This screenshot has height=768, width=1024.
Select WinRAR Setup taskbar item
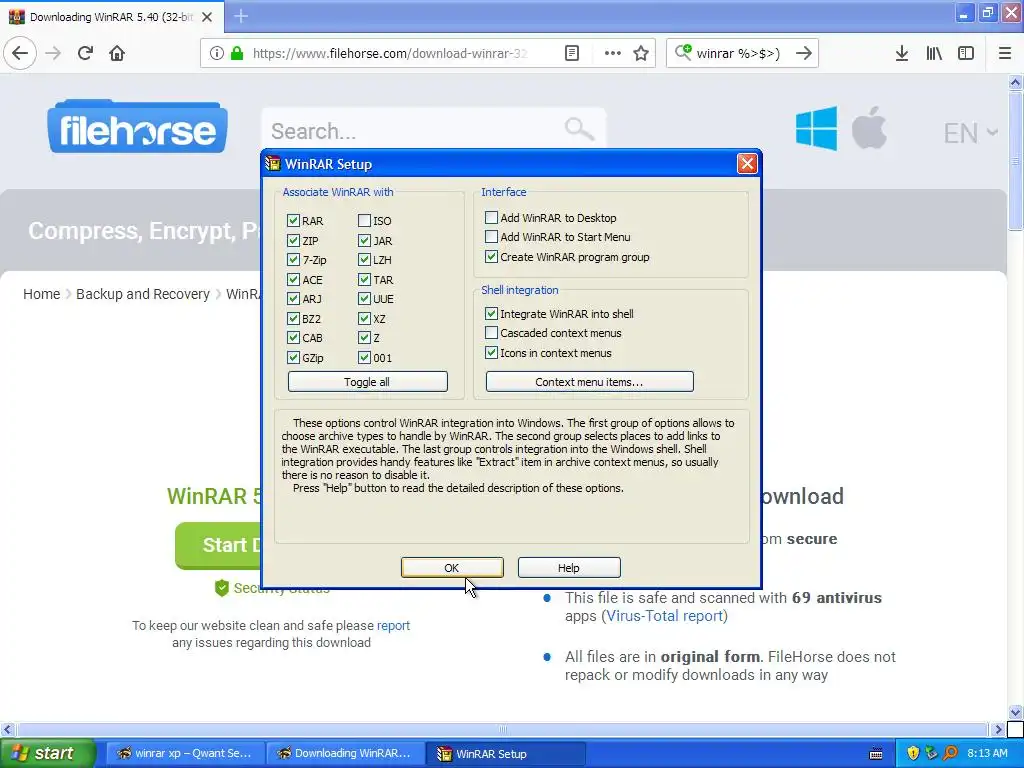coord(505,753)
